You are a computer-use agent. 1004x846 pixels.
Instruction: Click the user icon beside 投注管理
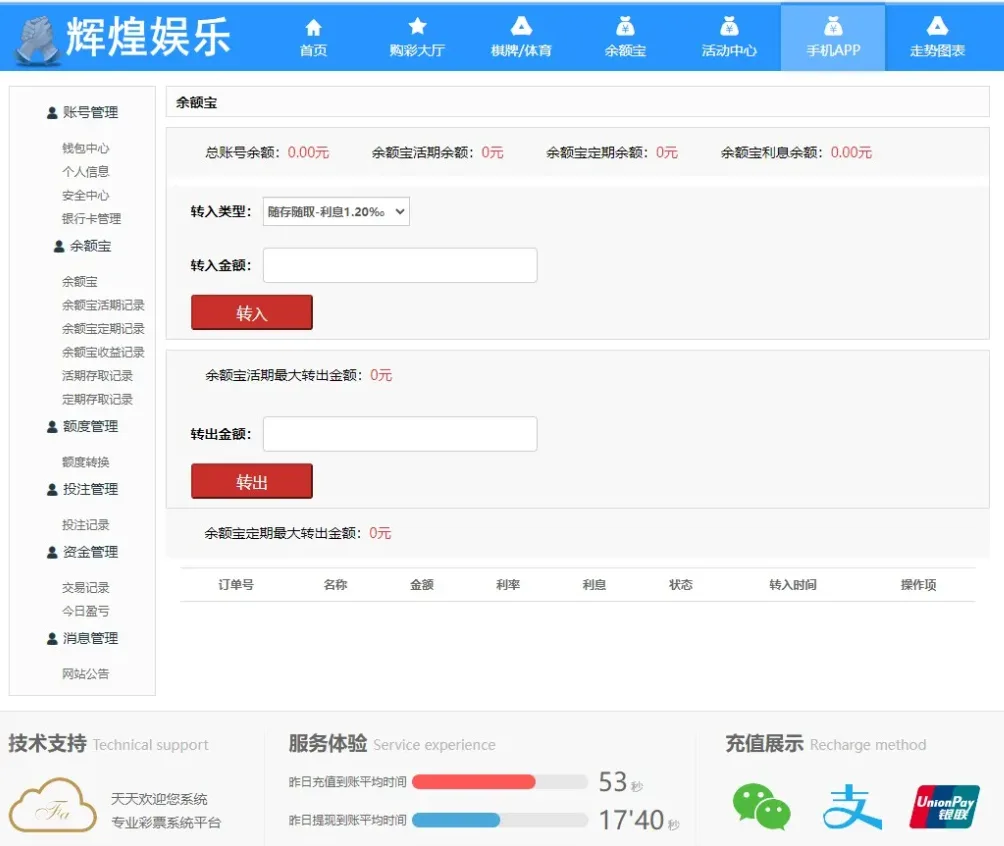53,490
